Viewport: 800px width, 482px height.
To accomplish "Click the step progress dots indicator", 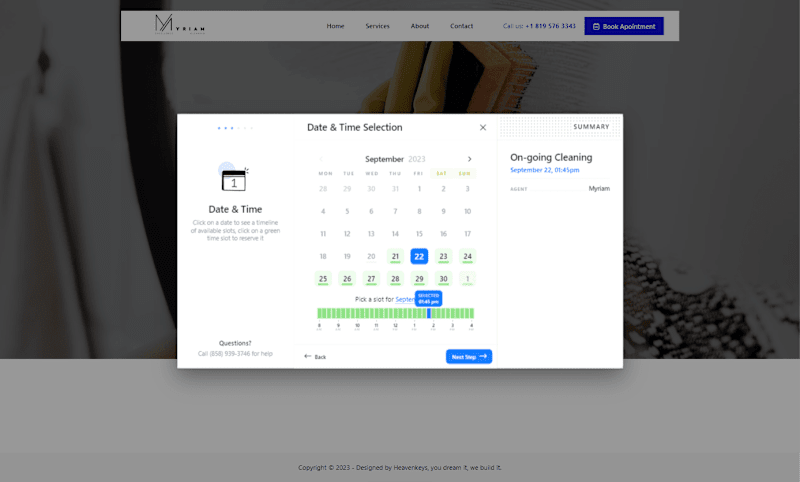I will coord(235,128).
